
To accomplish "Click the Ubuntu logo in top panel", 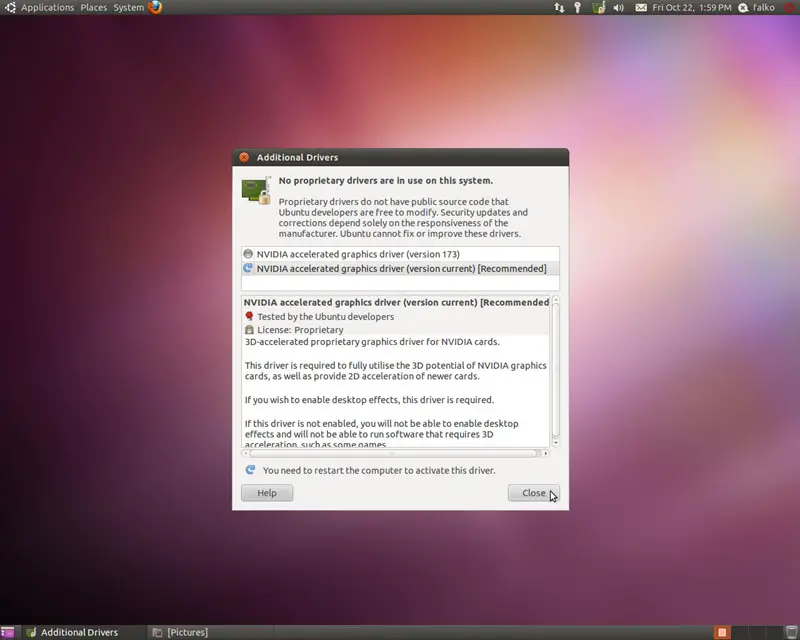I will click(10, 7).
